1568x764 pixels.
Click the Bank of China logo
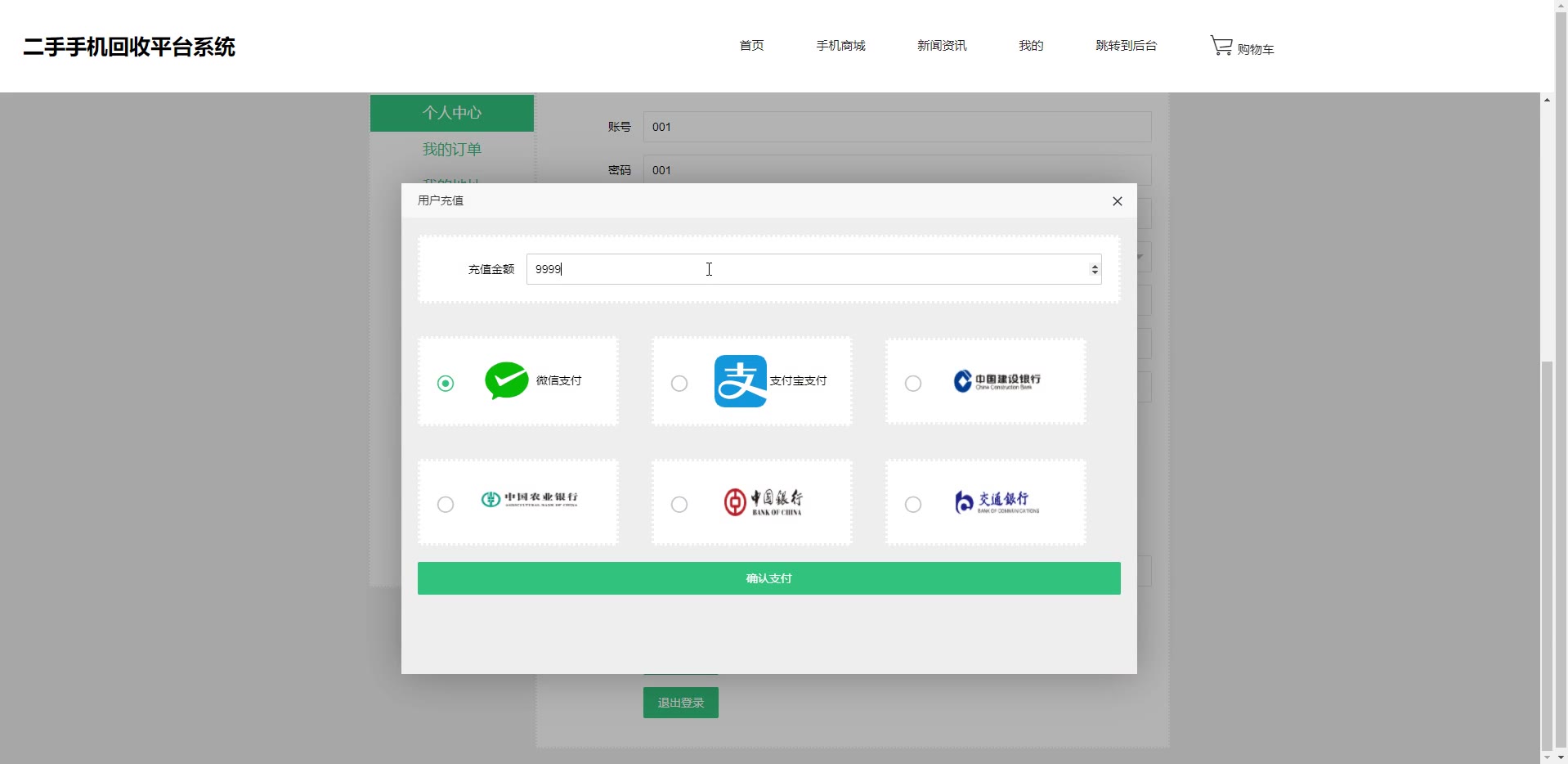coord(764,501)
